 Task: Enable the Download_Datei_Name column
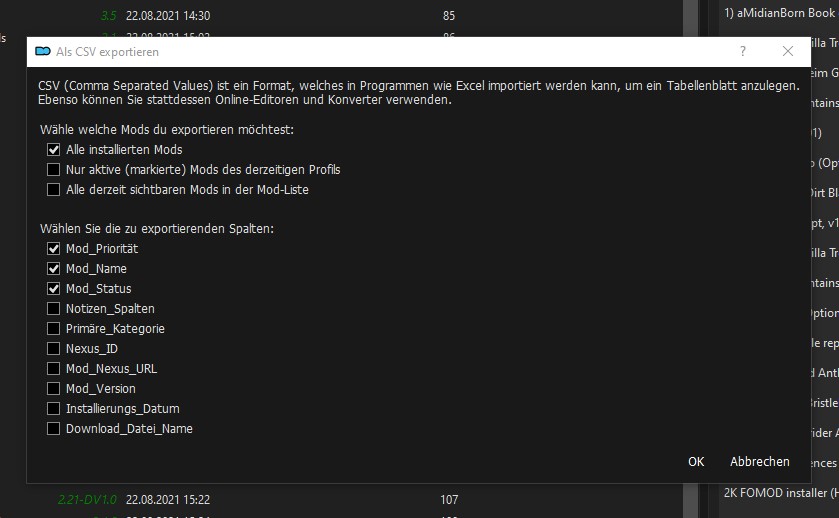54,429
